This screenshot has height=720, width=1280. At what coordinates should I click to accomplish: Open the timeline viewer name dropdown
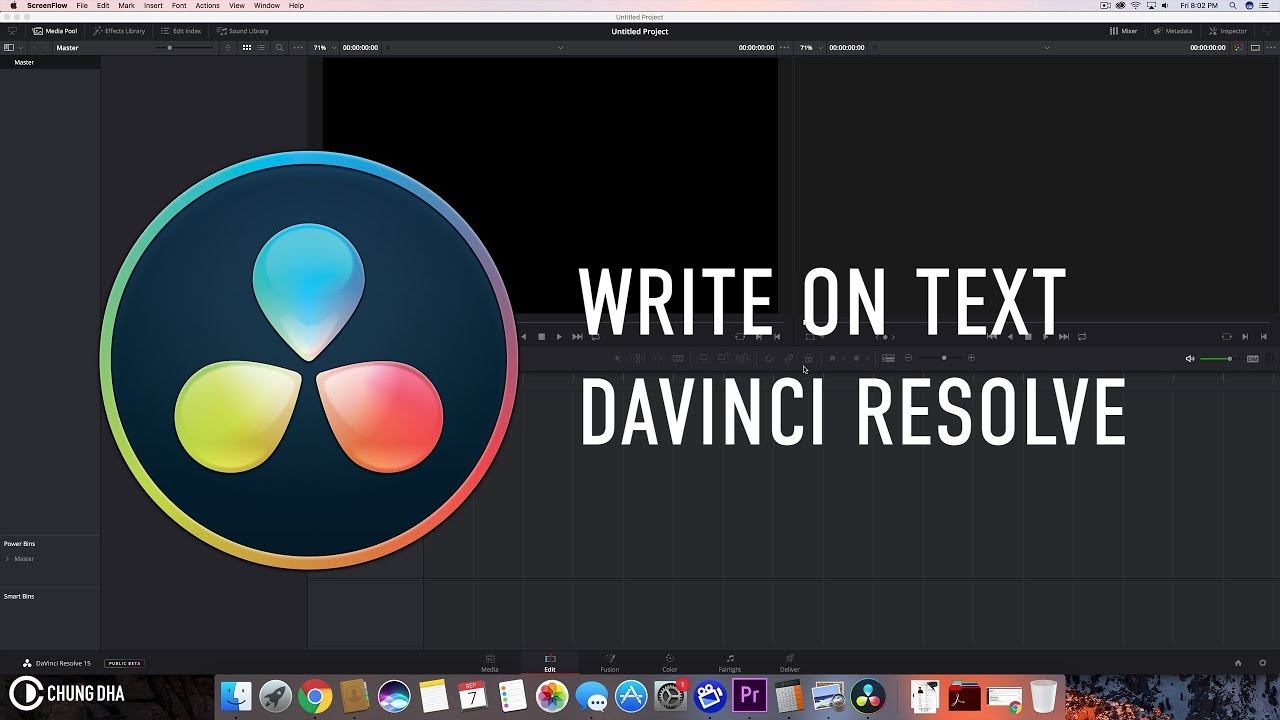point(1047,48)
